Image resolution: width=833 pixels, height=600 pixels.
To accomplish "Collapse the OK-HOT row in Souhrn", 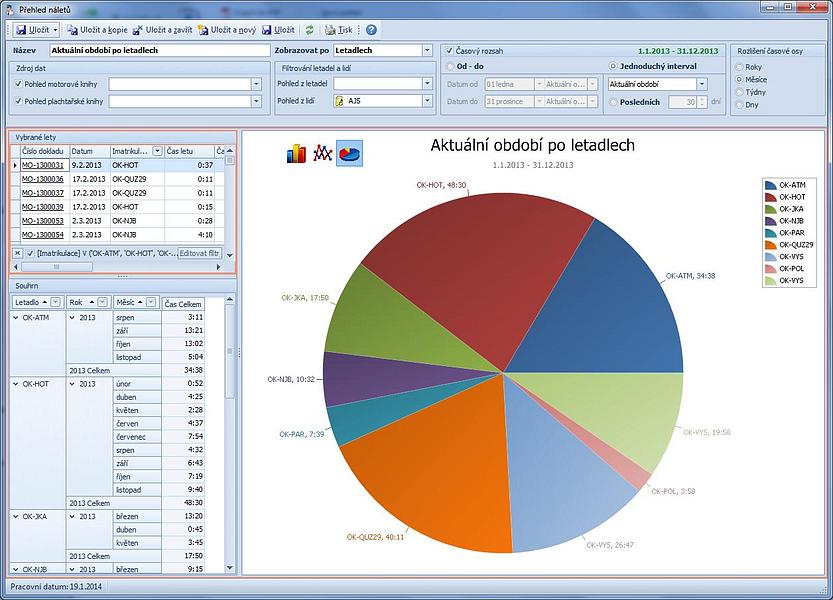I will 15,383.
